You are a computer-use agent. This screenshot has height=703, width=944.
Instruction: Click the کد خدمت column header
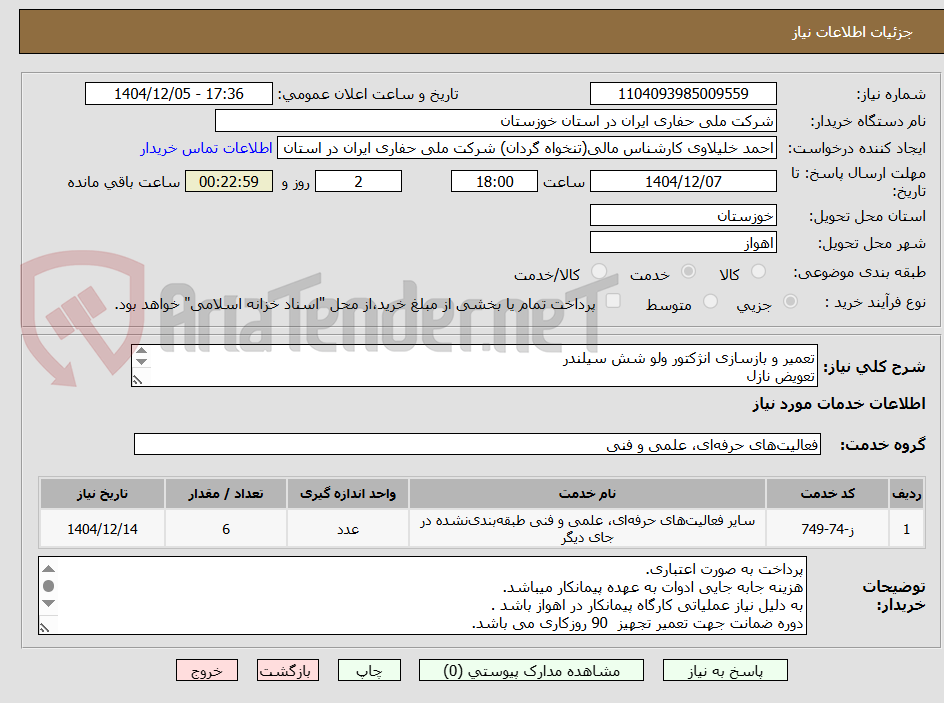tap(827, 494)
